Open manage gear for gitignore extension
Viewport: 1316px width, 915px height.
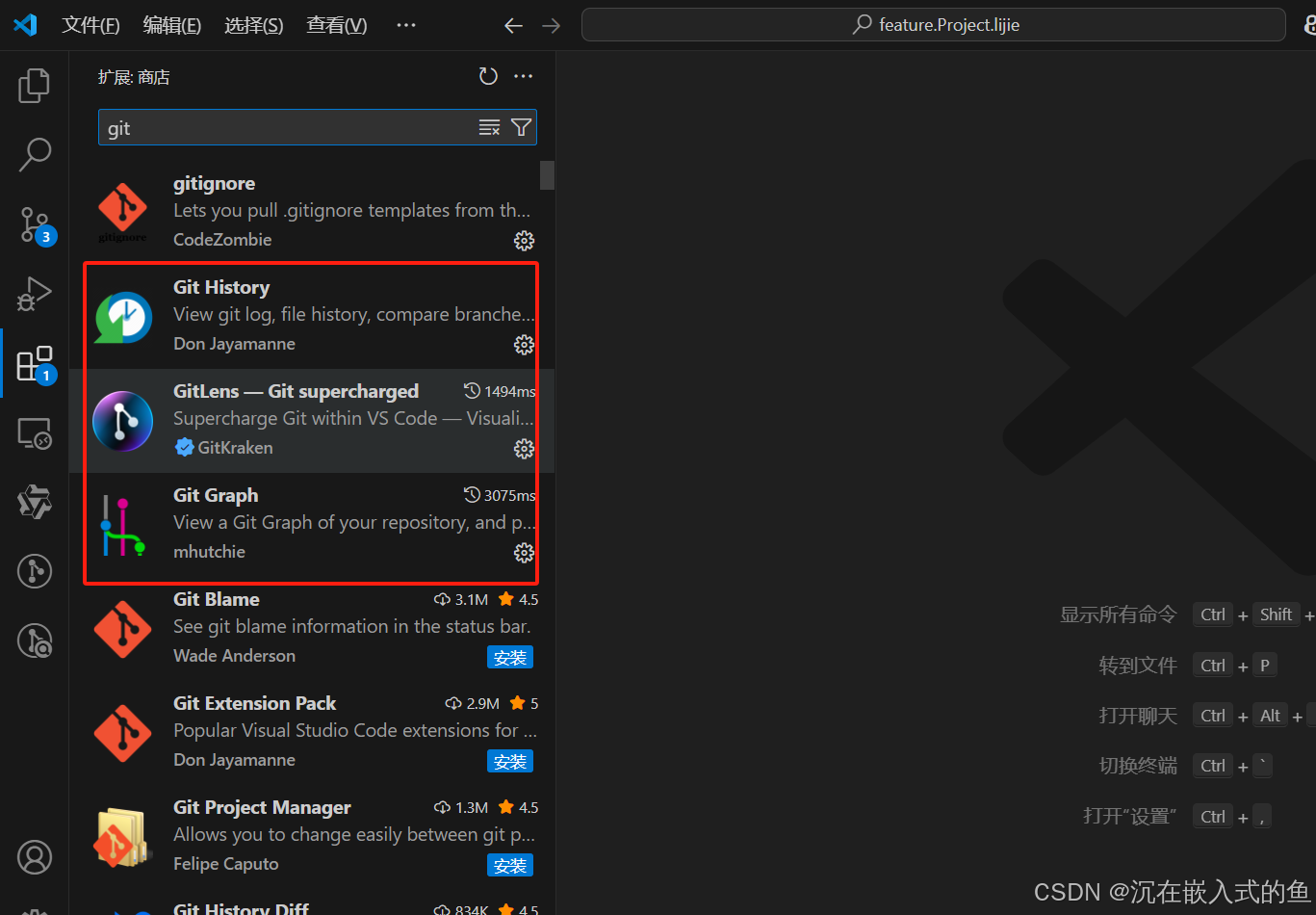pos(524,240)
